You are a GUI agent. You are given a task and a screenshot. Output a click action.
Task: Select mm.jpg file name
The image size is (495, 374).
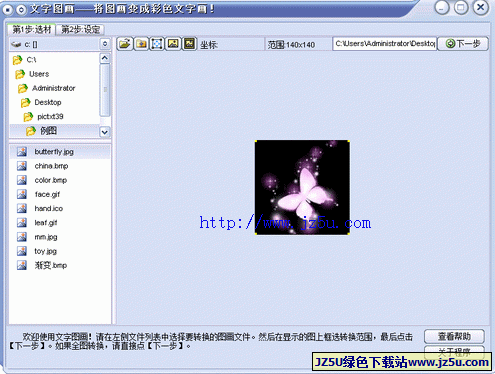coord(46,237)
